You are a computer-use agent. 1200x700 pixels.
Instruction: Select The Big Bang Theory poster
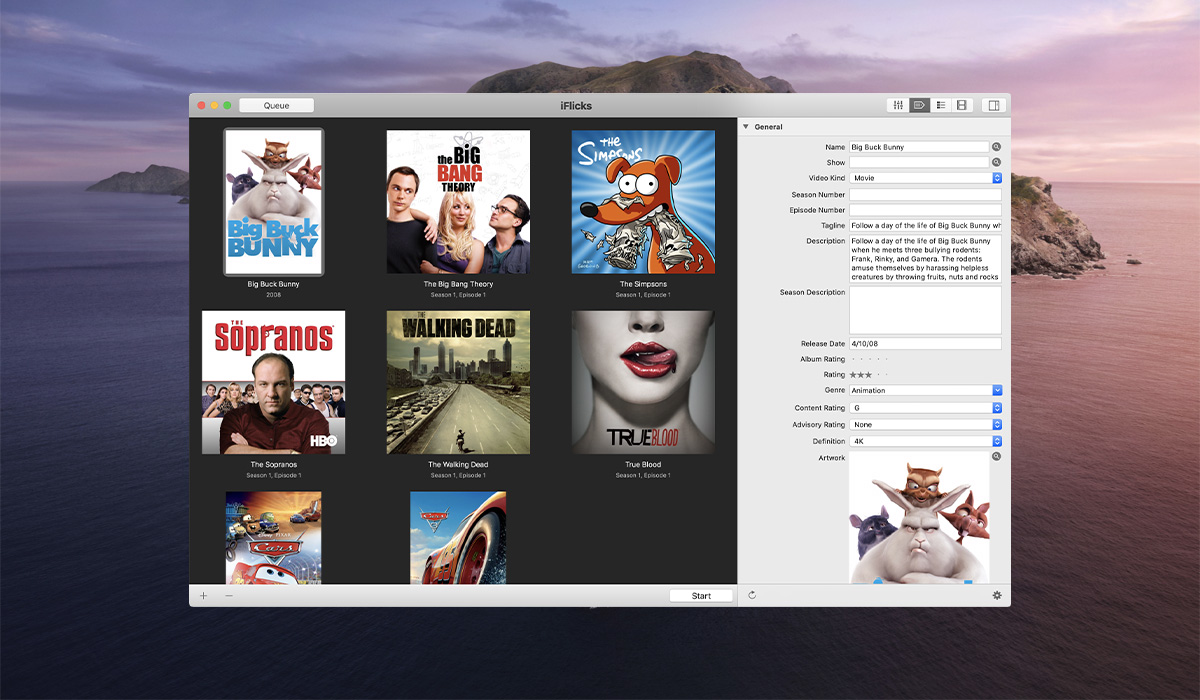tap(458, 202)
